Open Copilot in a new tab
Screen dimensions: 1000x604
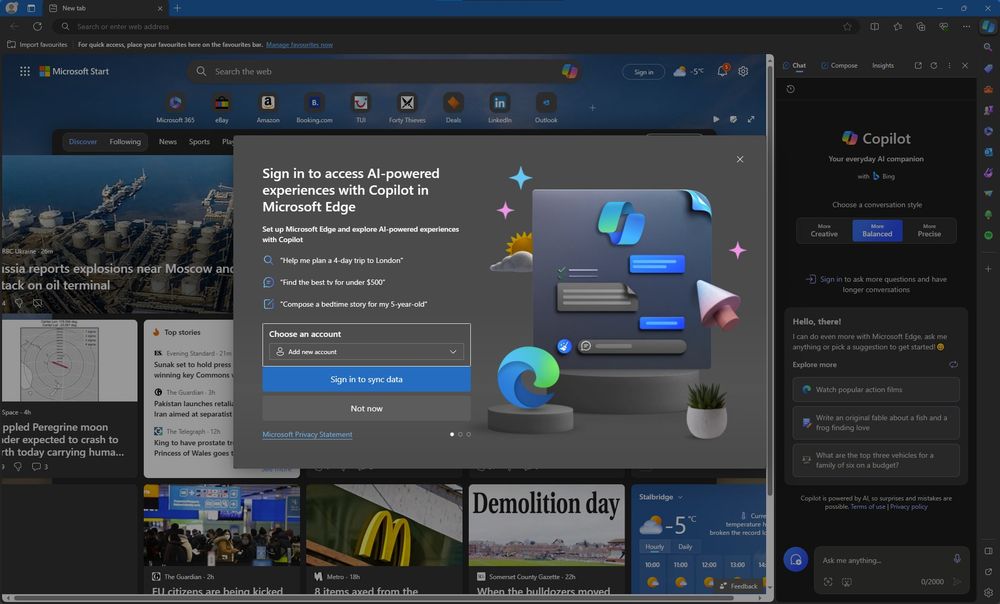[918, 66]
